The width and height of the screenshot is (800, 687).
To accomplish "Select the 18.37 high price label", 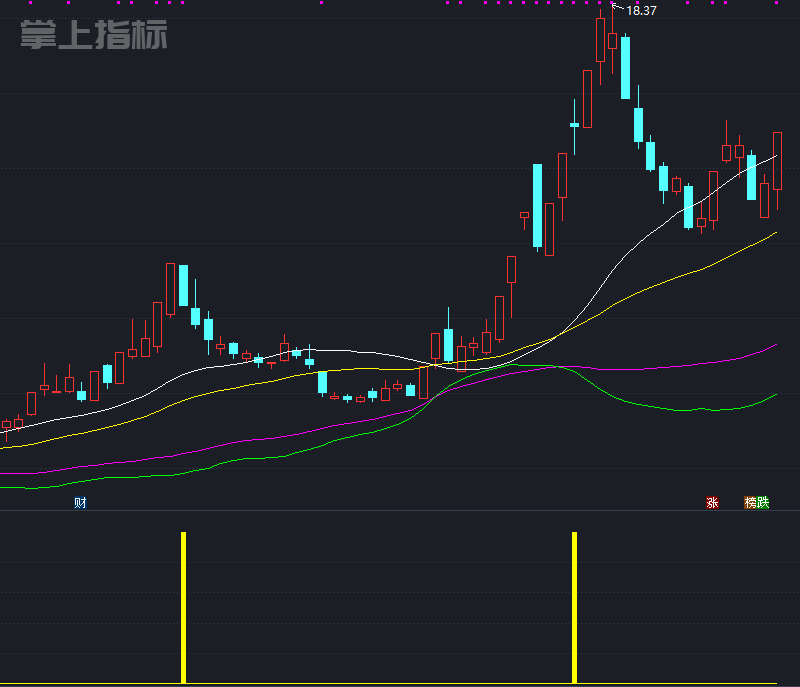I will [x=641, y=11].
